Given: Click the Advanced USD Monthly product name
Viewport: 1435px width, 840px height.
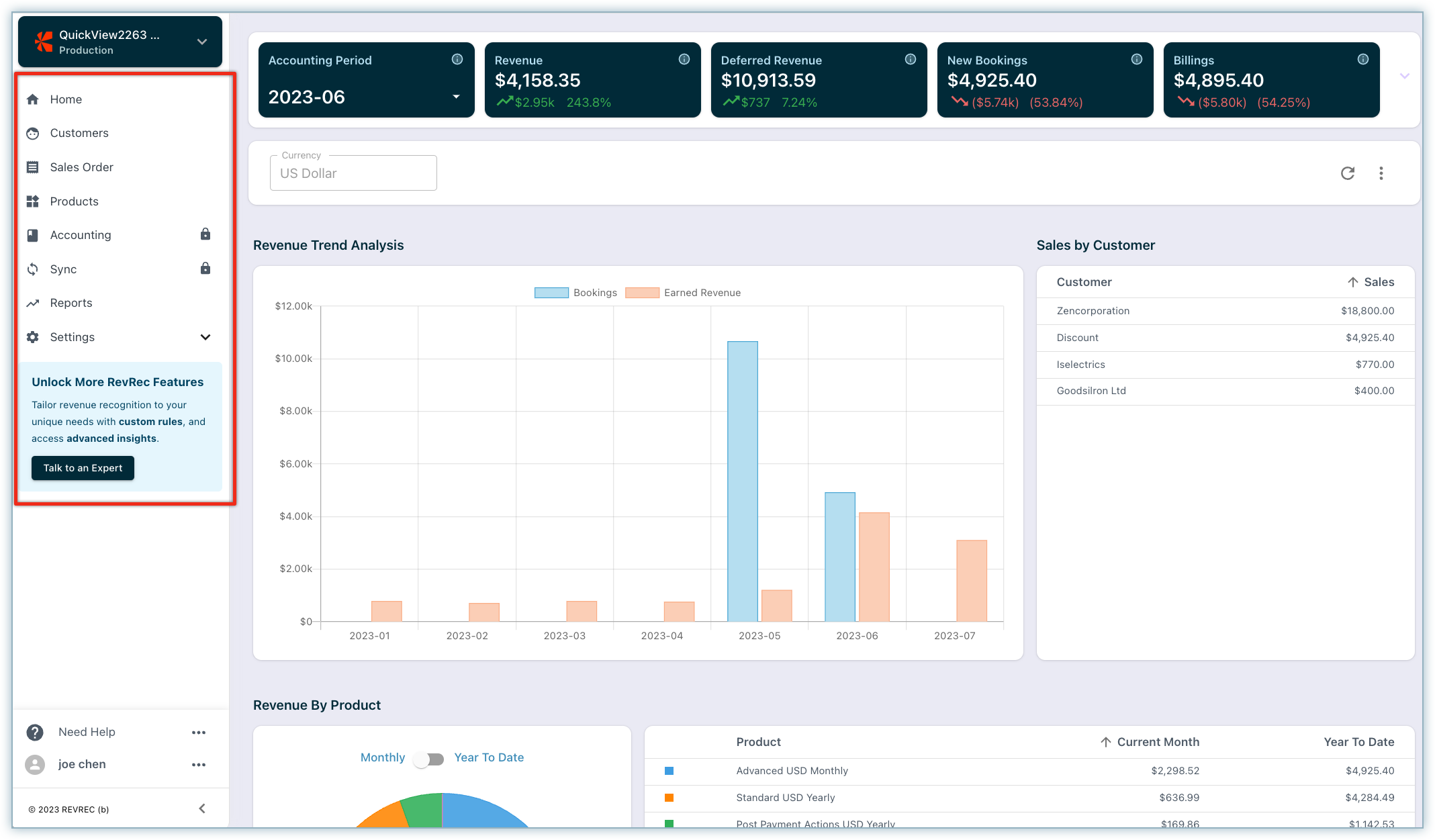Looking at the screenshot, I should 792,771.
